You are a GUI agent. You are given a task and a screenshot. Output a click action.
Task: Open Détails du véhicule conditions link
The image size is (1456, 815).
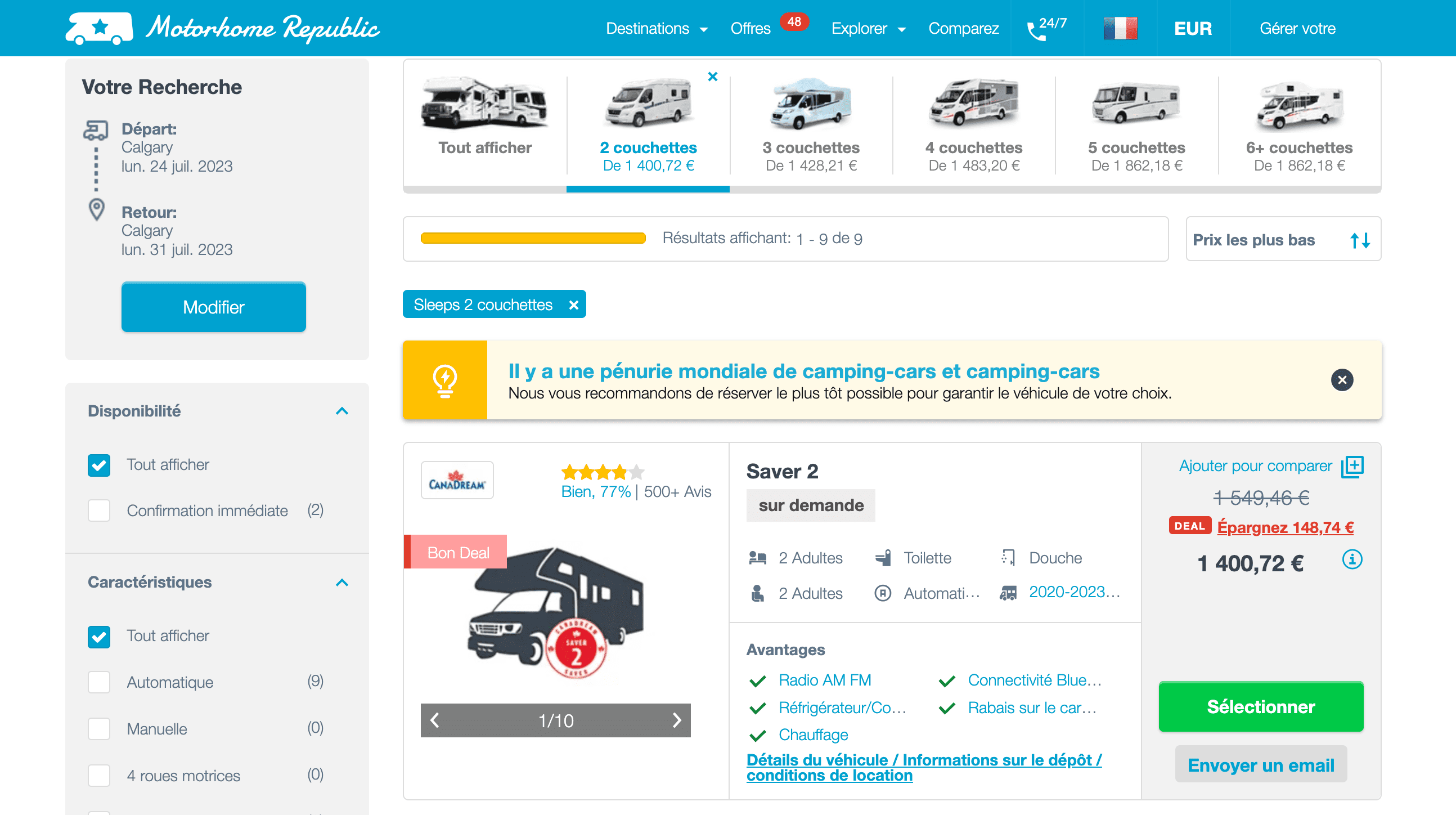tap(924, 768)
